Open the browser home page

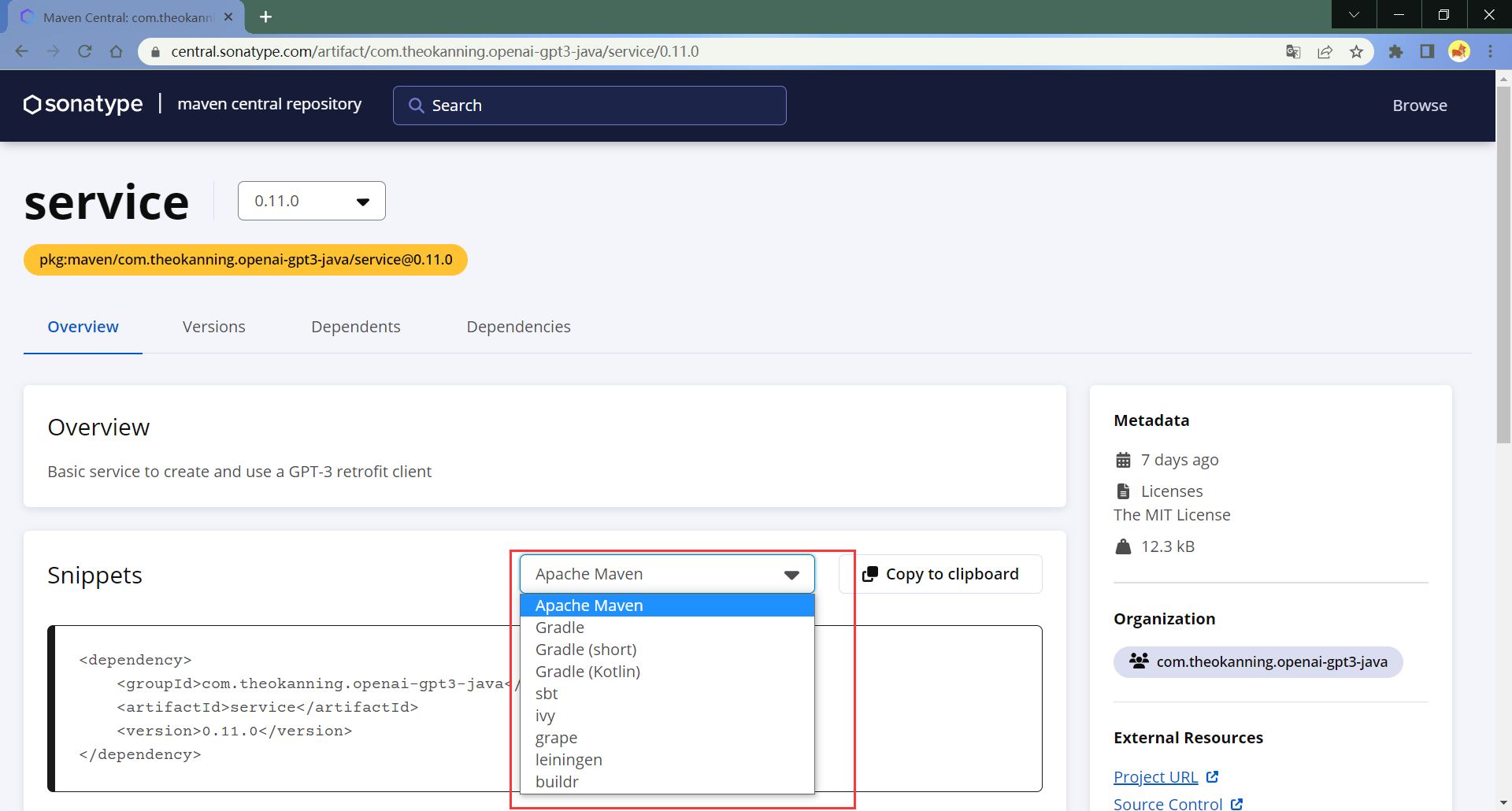pos(117,51)
